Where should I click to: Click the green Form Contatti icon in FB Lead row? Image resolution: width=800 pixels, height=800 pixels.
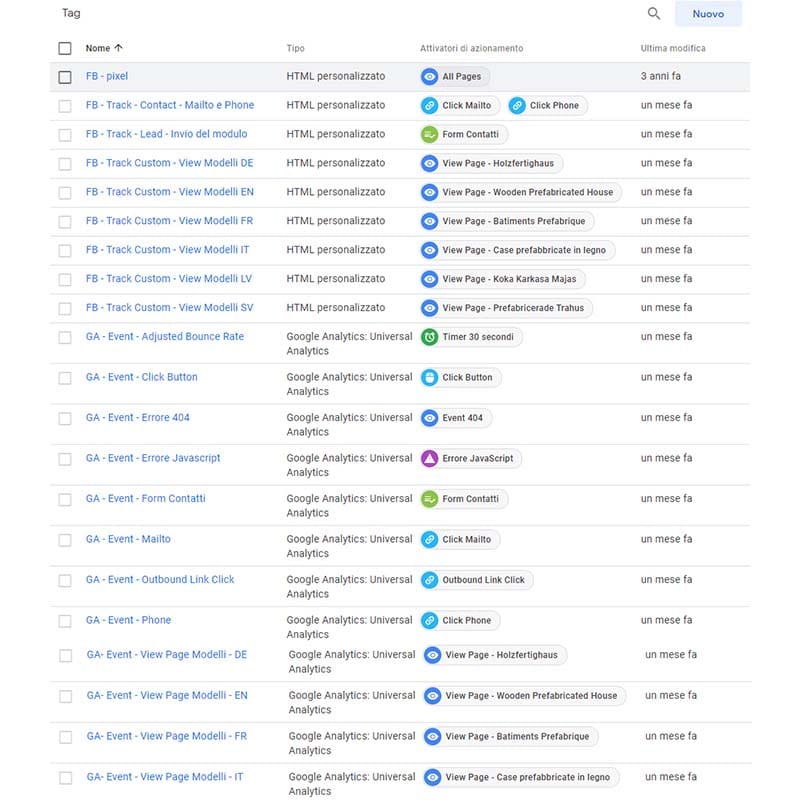point(430,135)
